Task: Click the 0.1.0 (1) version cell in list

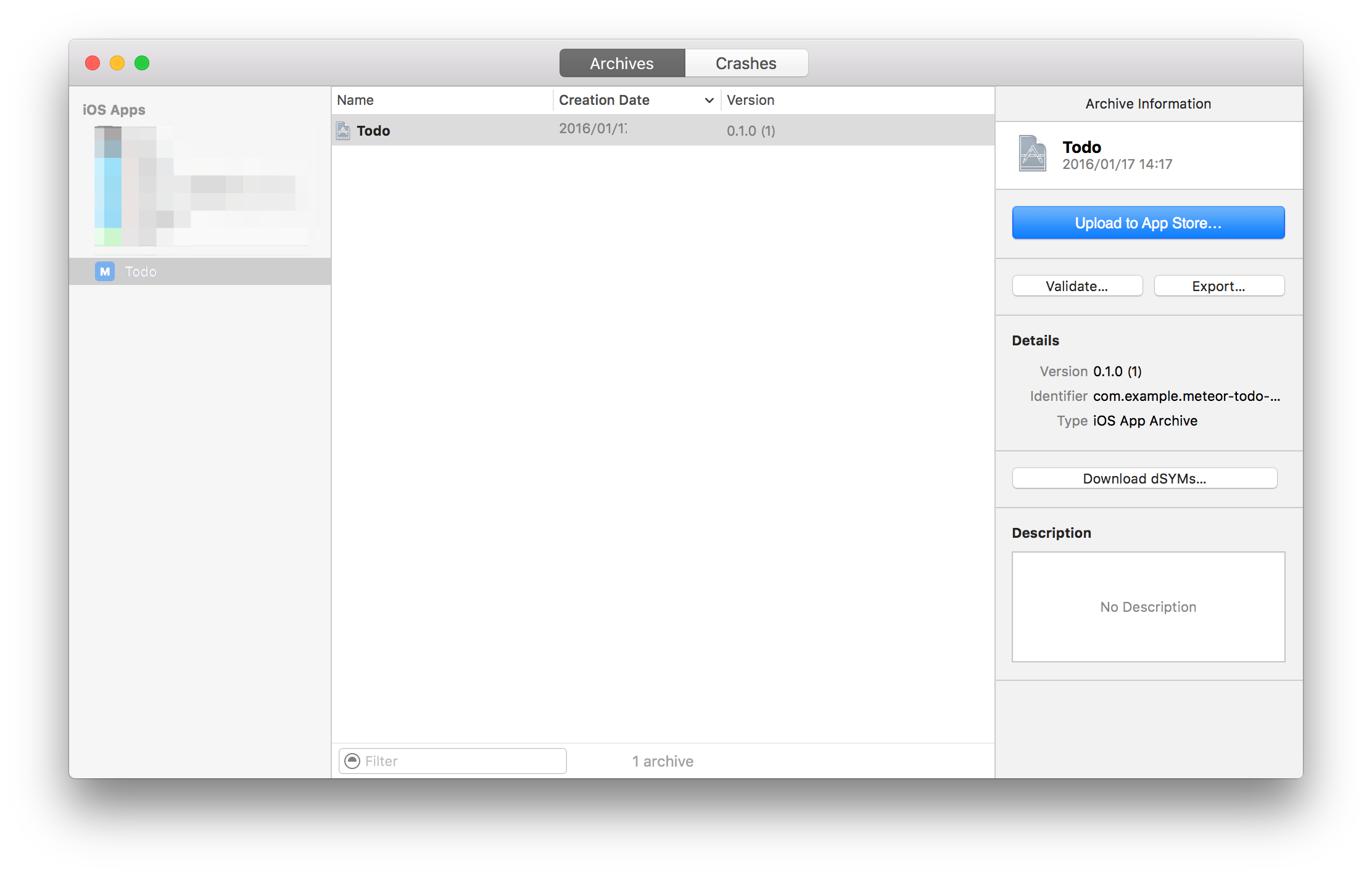Action: point(751,131)
